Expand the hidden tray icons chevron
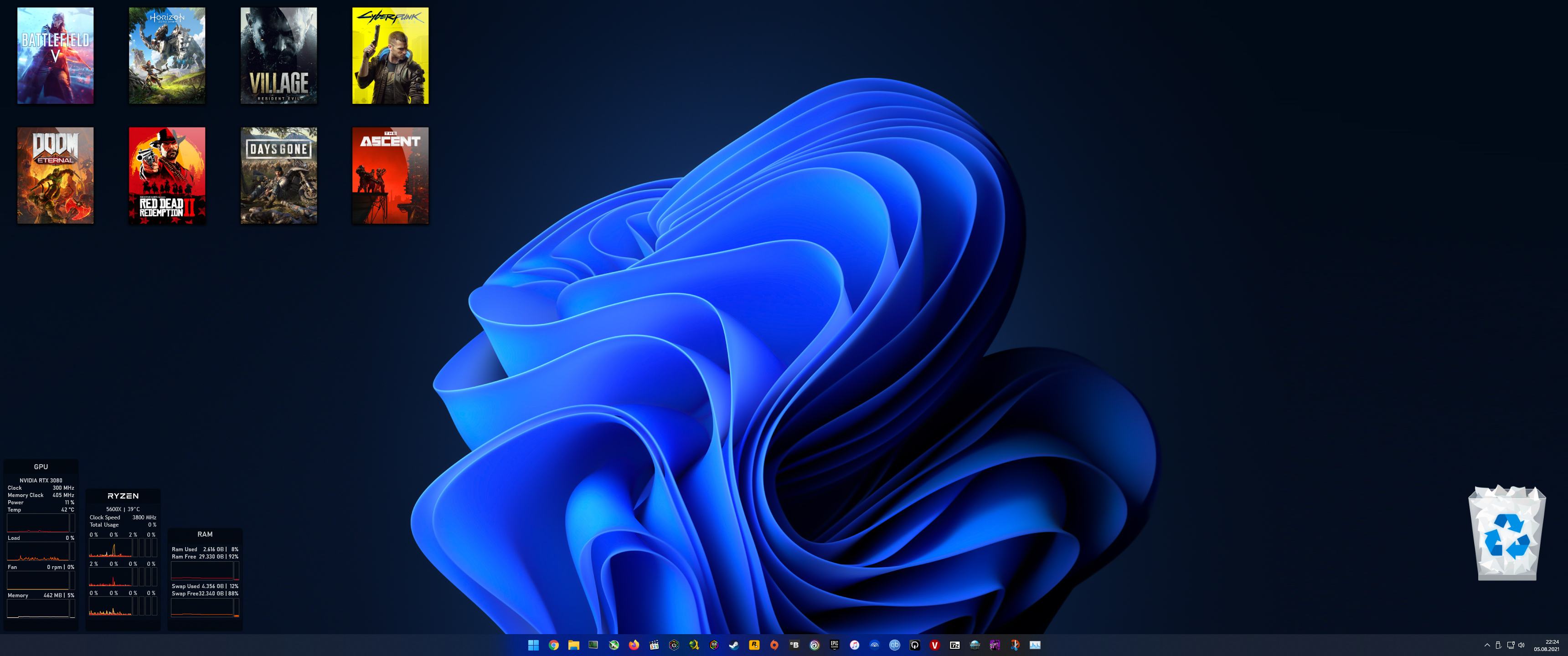1568x656 pixels. click(x=1487, y=645)
